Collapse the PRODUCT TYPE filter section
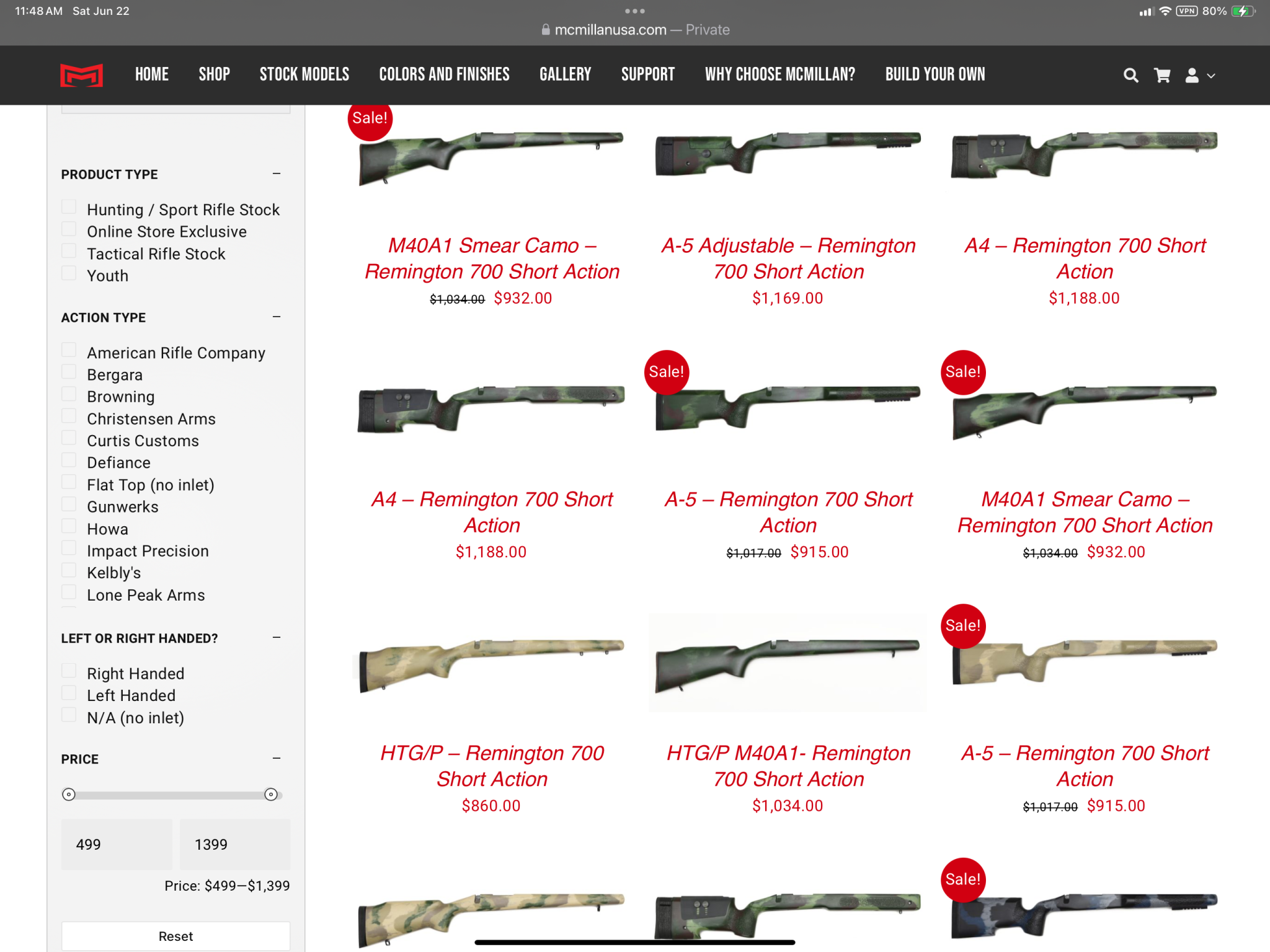This screenshot has width=1270, height=952. pyautogui.click(x=277, y=174)
